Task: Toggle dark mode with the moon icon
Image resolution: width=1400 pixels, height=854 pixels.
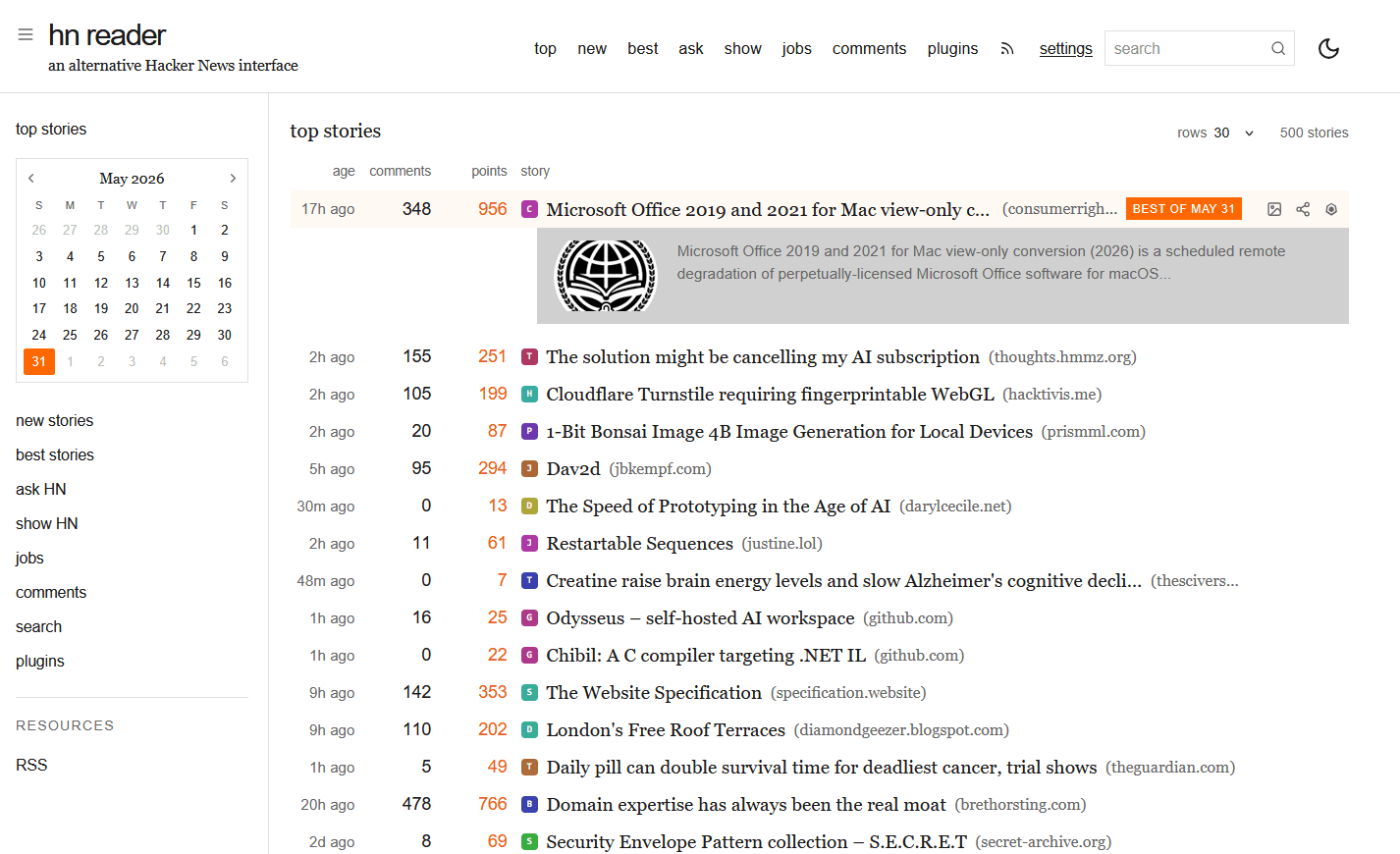Action: (x=1328, y=48)
